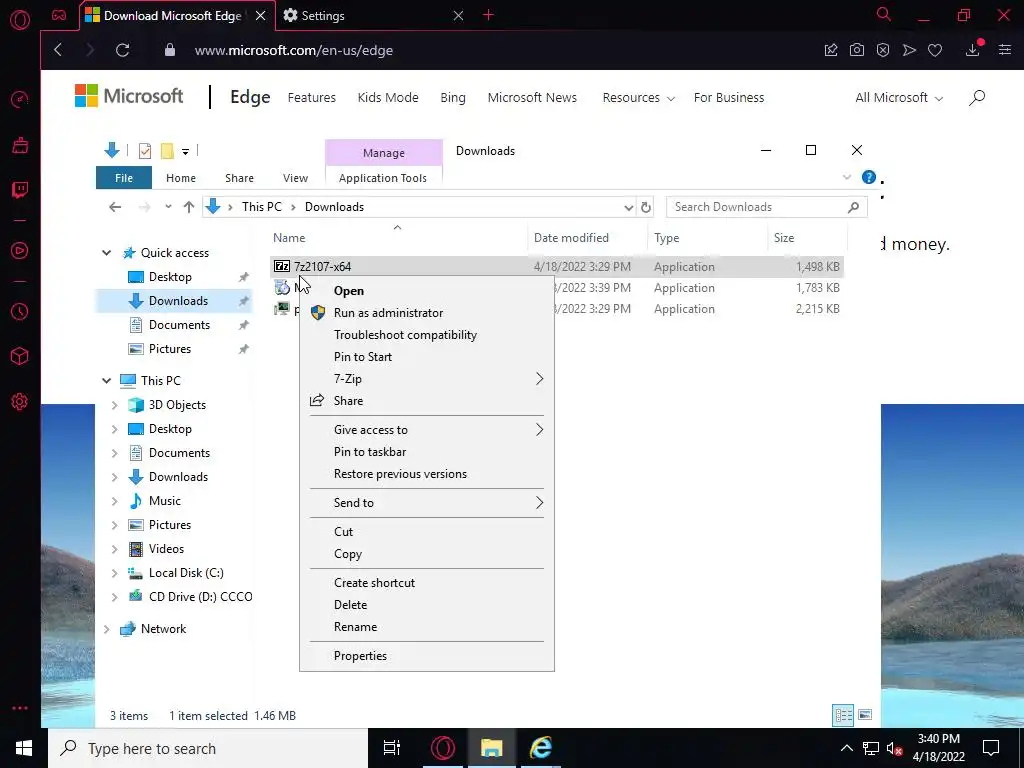Open Give access to submenu
This screenshot has width=1024, height=768.
(x=427, y=430)
